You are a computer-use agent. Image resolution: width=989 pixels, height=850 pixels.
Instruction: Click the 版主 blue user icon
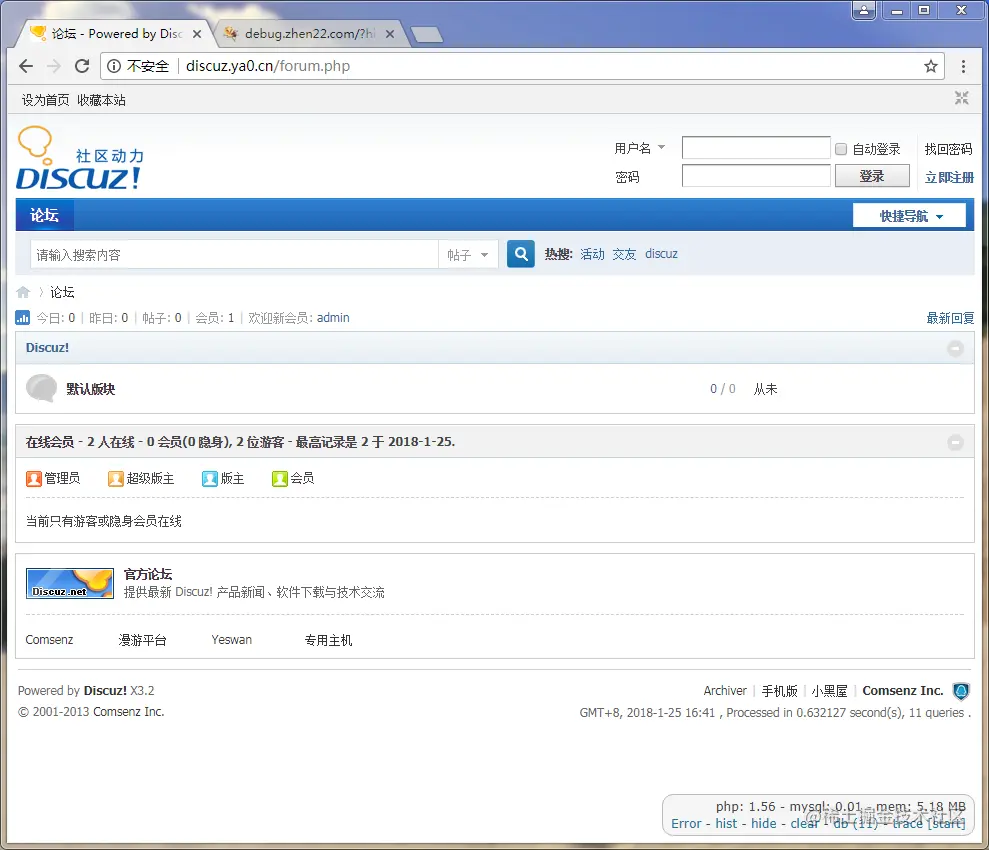pyautogui.click(x=209, y=479)
